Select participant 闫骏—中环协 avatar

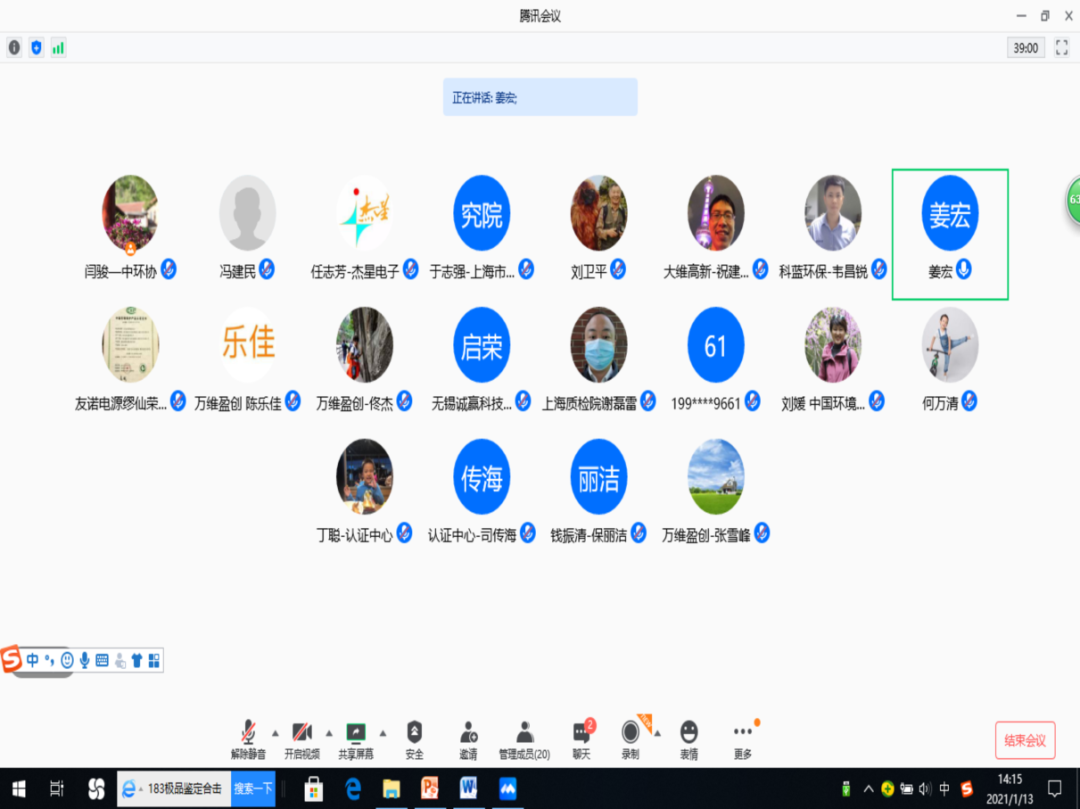[130, 213]
